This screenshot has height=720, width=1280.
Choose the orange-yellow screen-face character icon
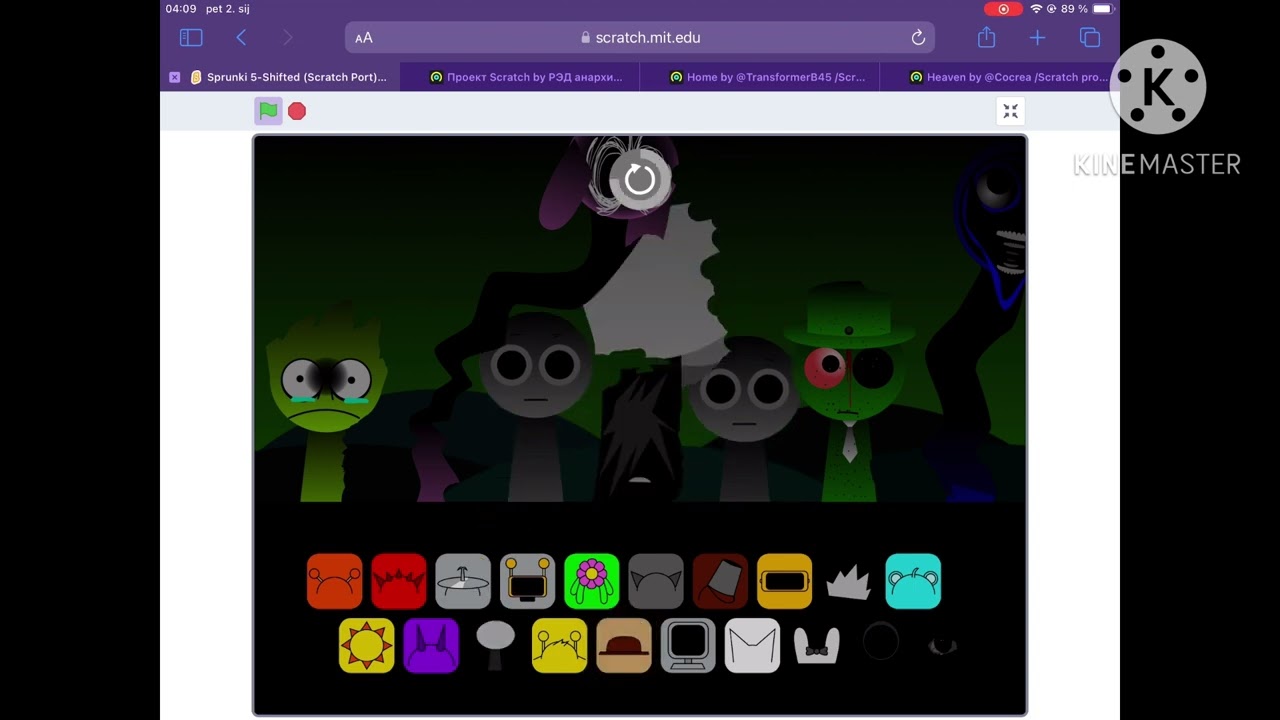click(x=785, y=581)
